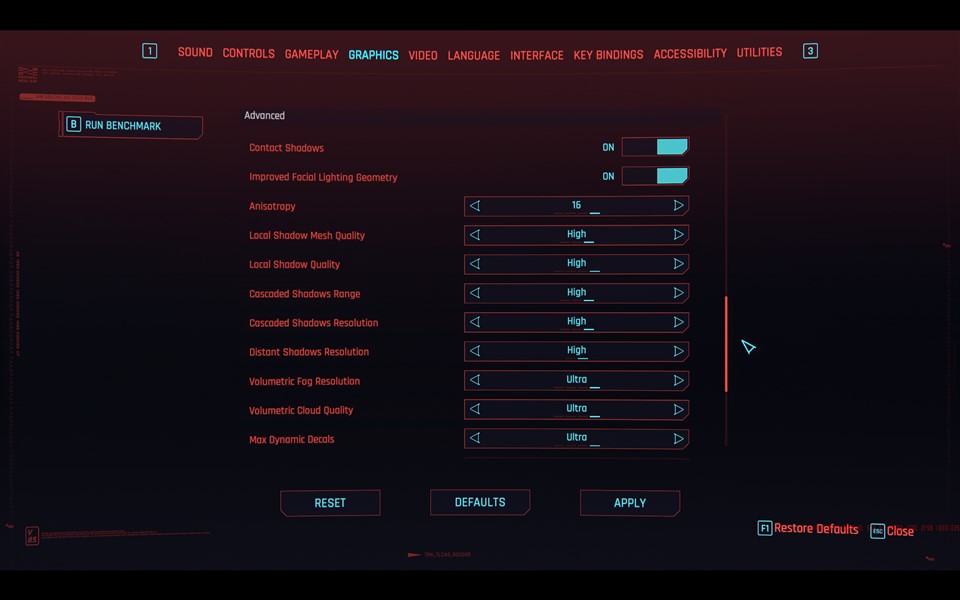Click the right arrow for Anisotropy

[x=678, y=206]
